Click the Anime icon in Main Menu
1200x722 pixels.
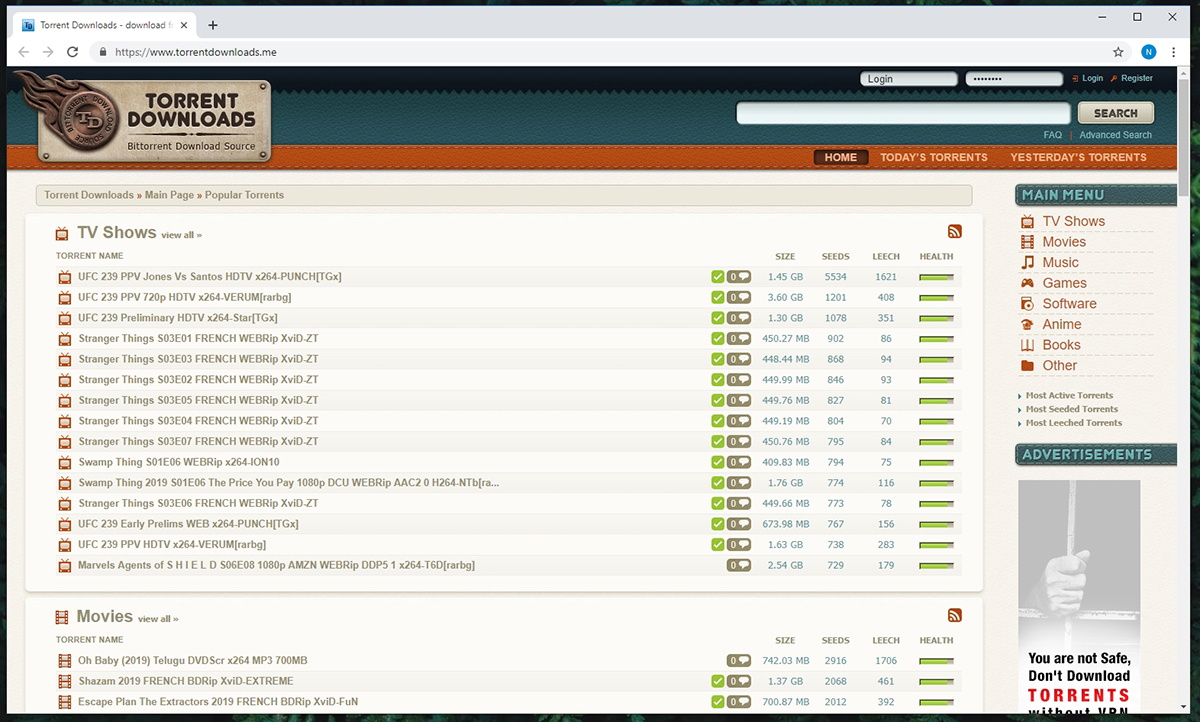pos(1027,325)
